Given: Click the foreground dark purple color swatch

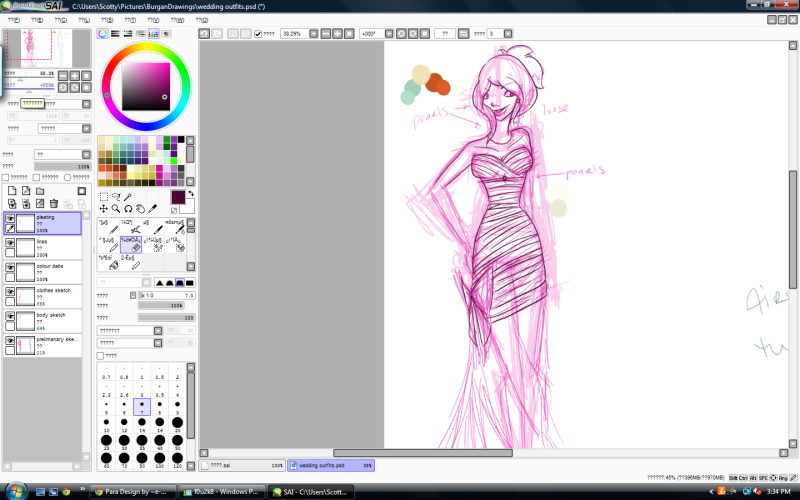Looking at the screenshot, I should 176,196.
